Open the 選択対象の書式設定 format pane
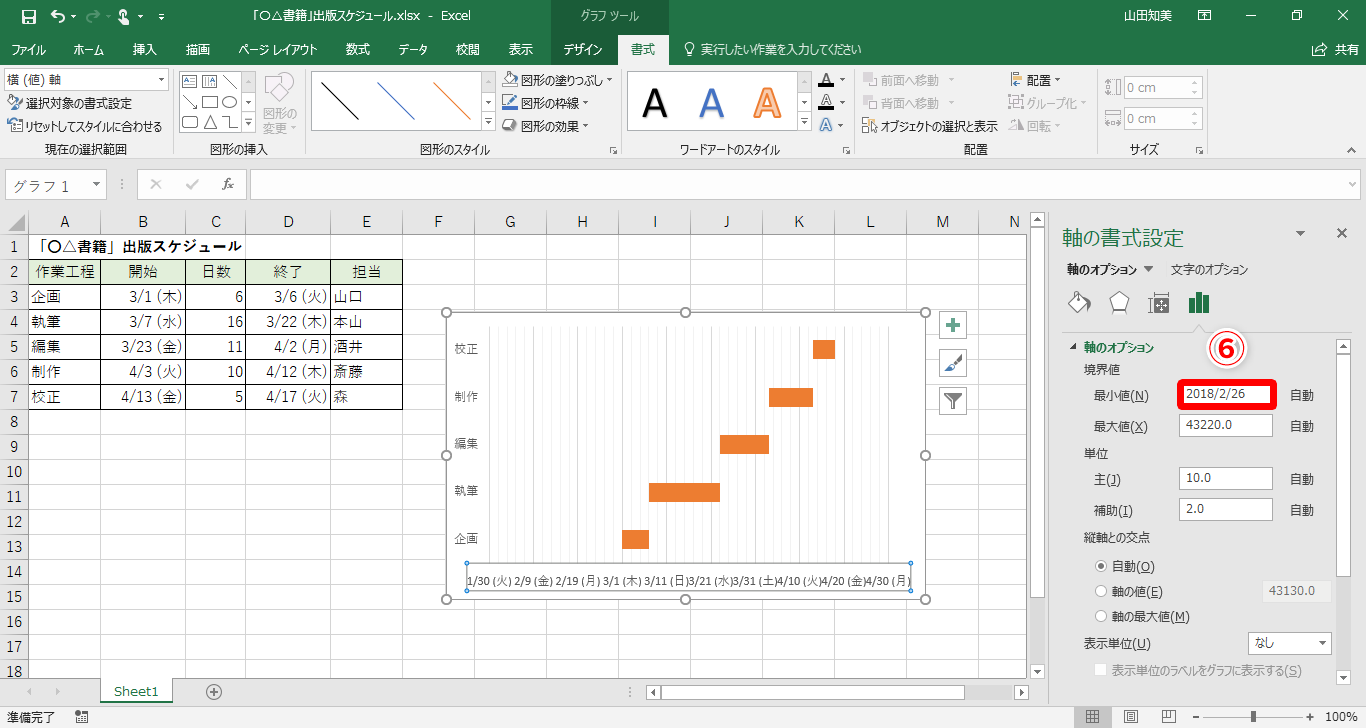1366x728 pixels. click(70, 103)
